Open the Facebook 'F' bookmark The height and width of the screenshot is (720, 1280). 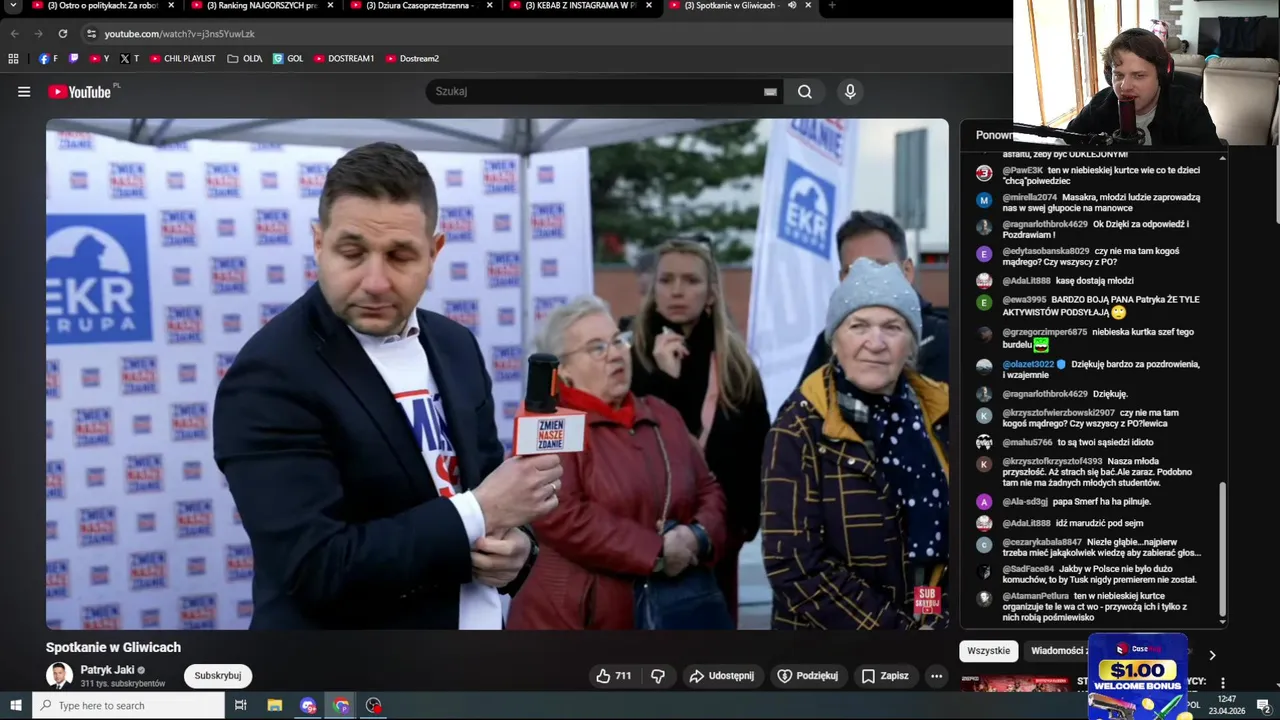coord(48,59)
